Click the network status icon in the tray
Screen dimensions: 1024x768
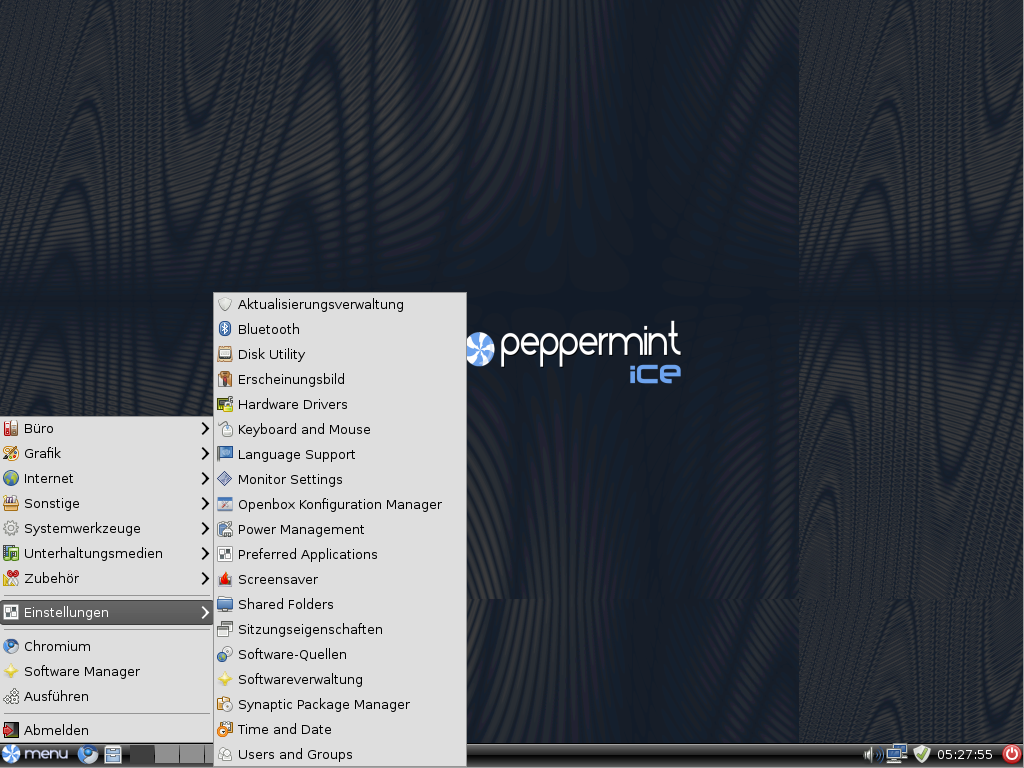pos(897,754)
